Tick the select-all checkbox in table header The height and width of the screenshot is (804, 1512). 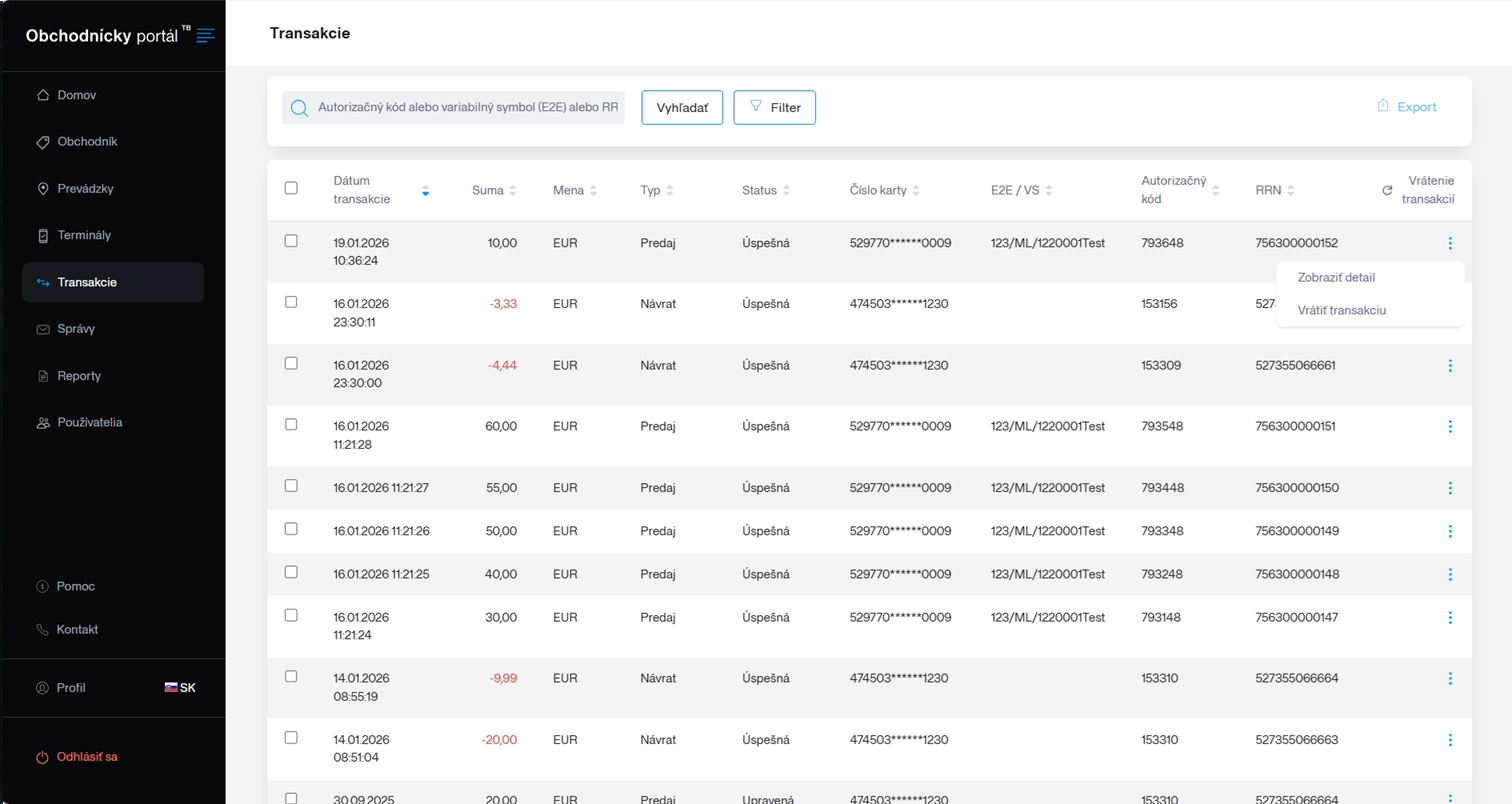click(x=291, y=188)
